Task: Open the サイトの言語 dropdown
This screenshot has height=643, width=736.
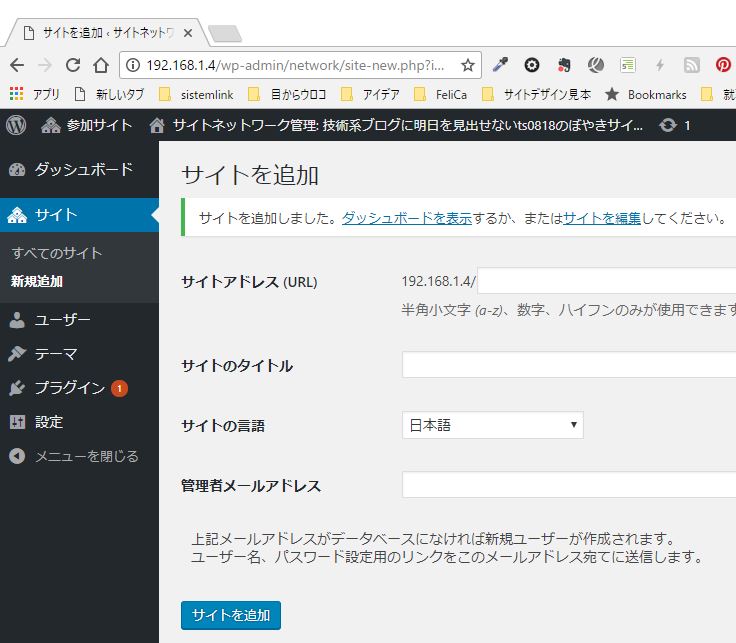Action: click(x=492, y=425)
